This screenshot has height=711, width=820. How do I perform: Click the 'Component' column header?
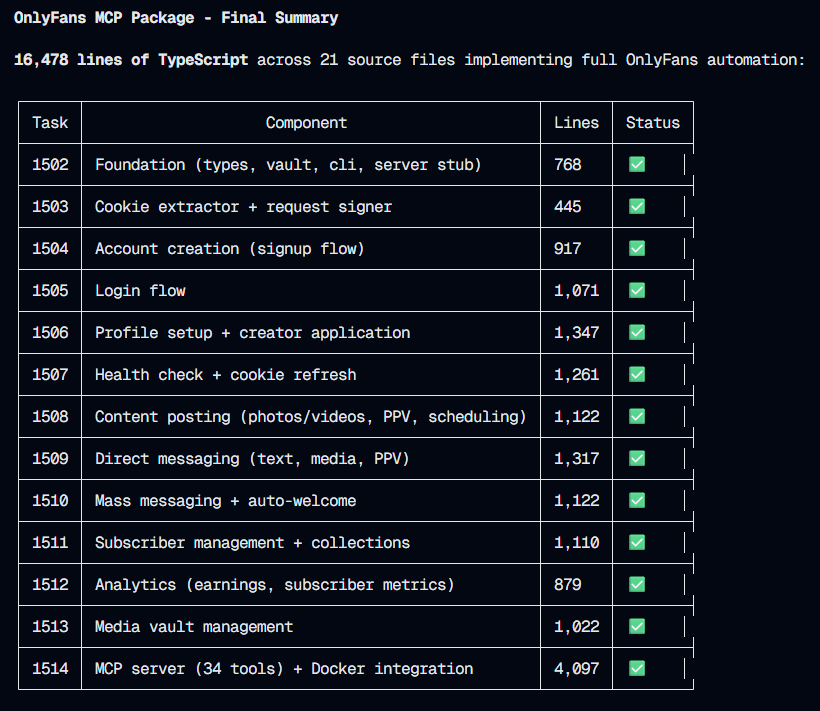coord(306,122)
